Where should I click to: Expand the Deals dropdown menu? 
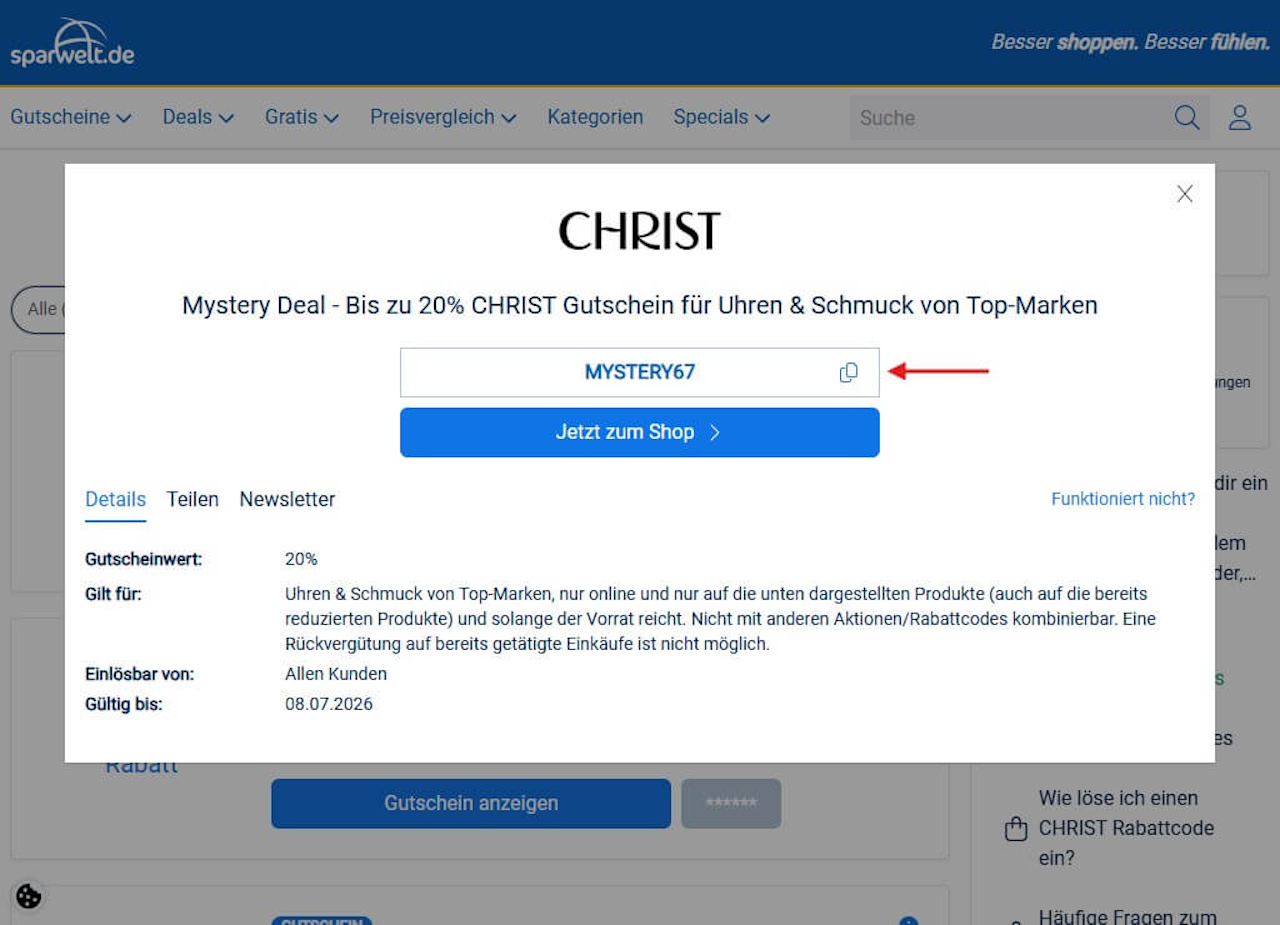pyautogui.click(x=198, y=117)
